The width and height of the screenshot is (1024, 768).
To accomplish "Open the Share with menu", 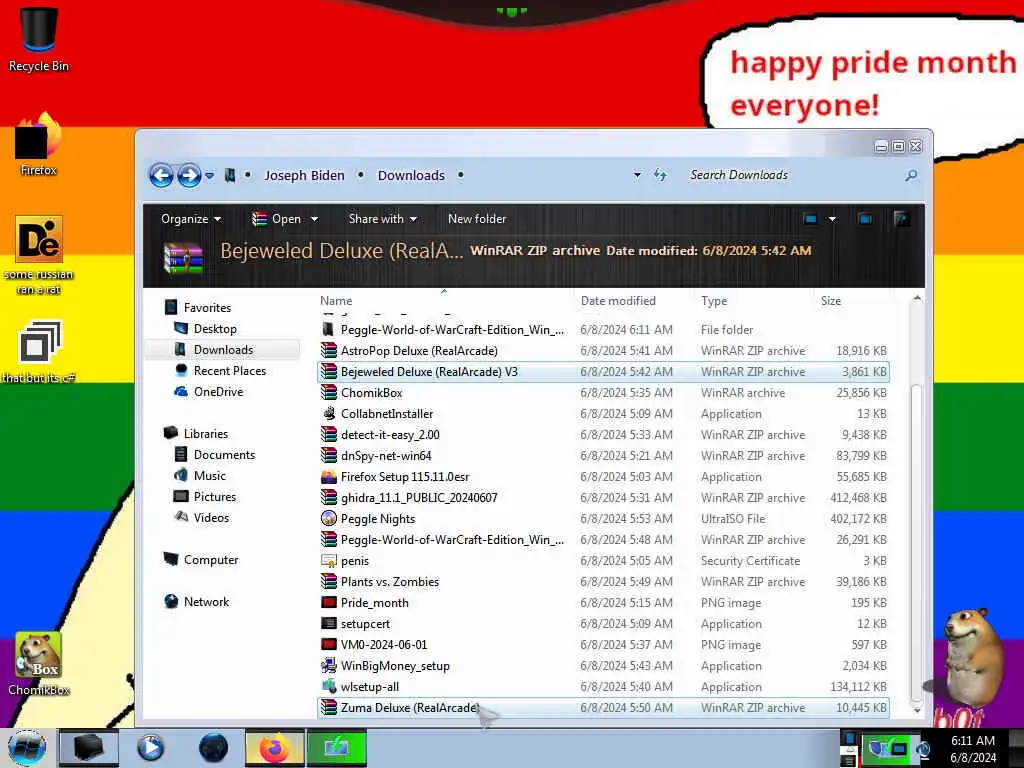I will (x=383, y=219).
